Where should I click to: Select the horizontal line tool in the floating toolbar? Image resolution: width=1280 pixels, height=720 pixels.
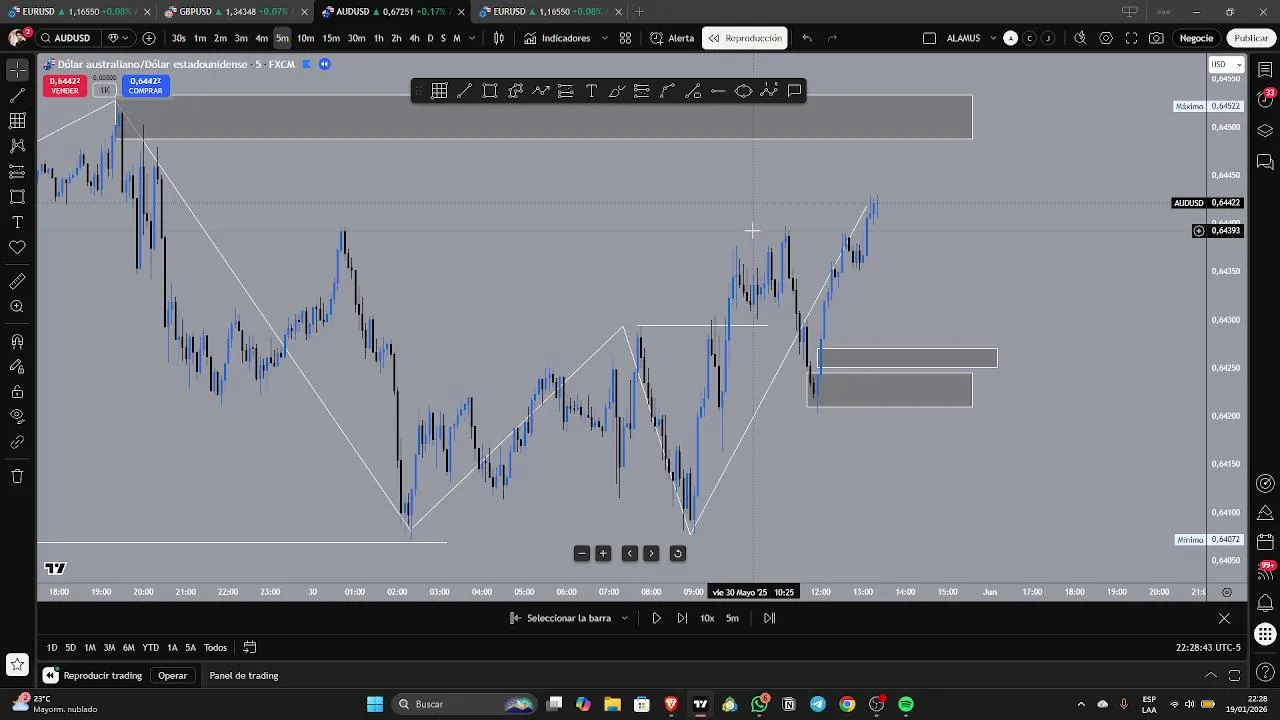coord(718,91)
